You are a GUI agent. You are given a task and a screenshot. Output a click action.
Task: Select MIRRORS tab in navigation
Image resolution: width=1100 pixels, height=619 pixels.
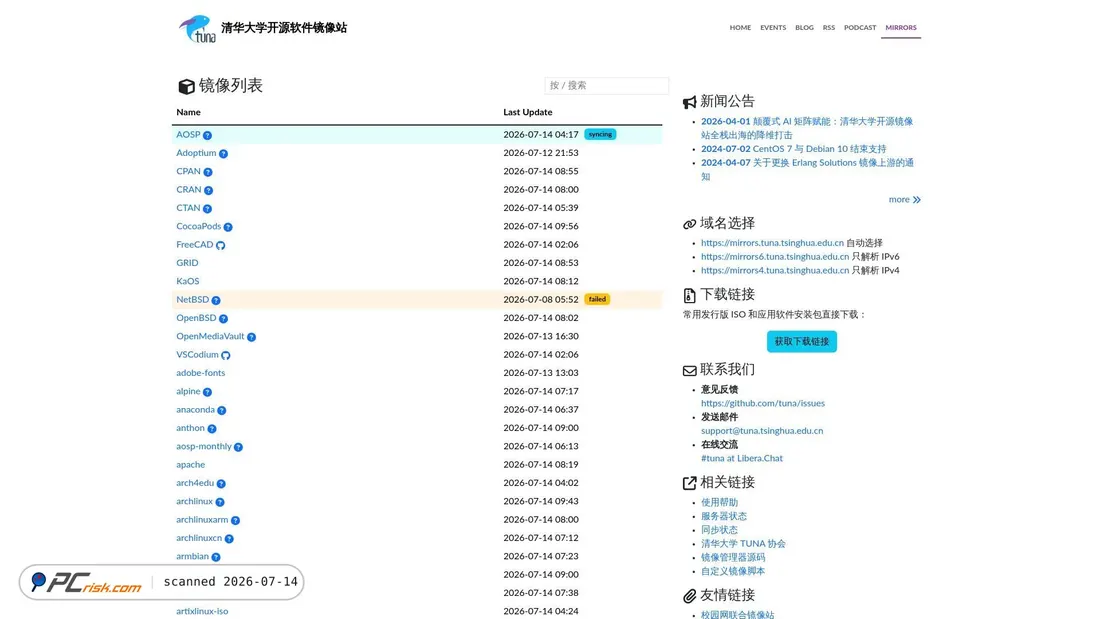[x=901, y=28]
